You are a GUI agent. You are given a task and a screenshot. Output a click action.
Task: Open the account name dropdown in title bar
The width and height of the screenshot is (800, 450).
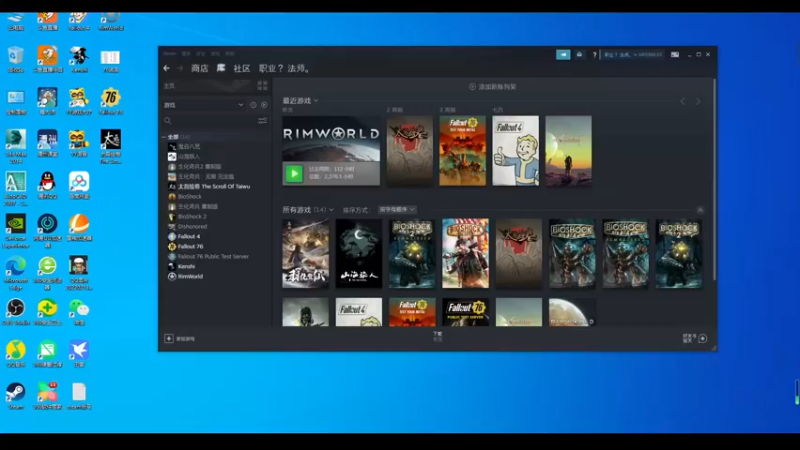pos(633,55)
